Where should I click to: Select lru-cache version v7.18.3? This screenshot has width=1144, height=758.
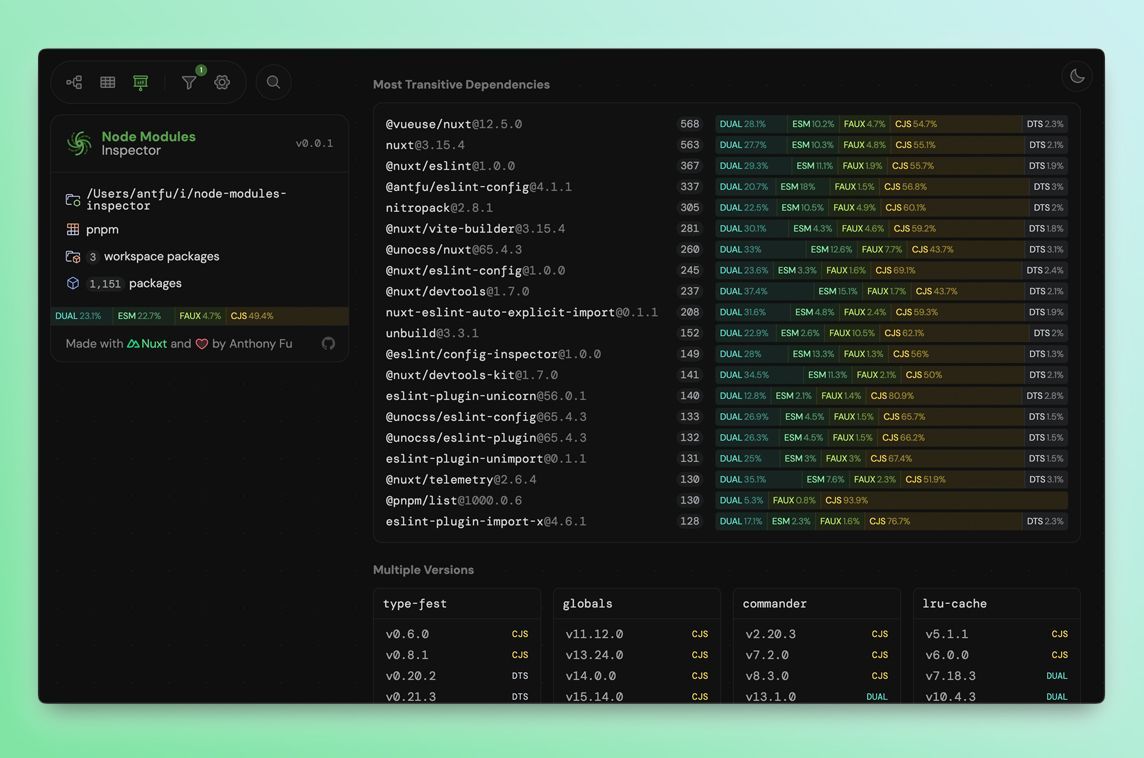tap(997, 676)
